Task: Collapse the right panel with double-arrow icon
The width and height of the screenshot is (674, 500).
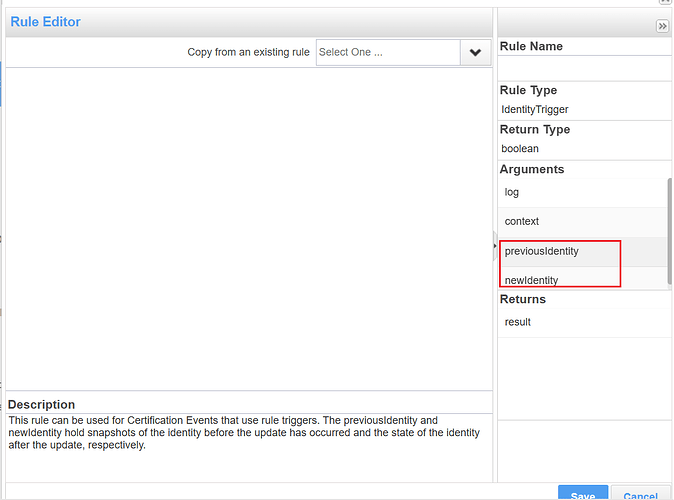Action: [662, 26]
